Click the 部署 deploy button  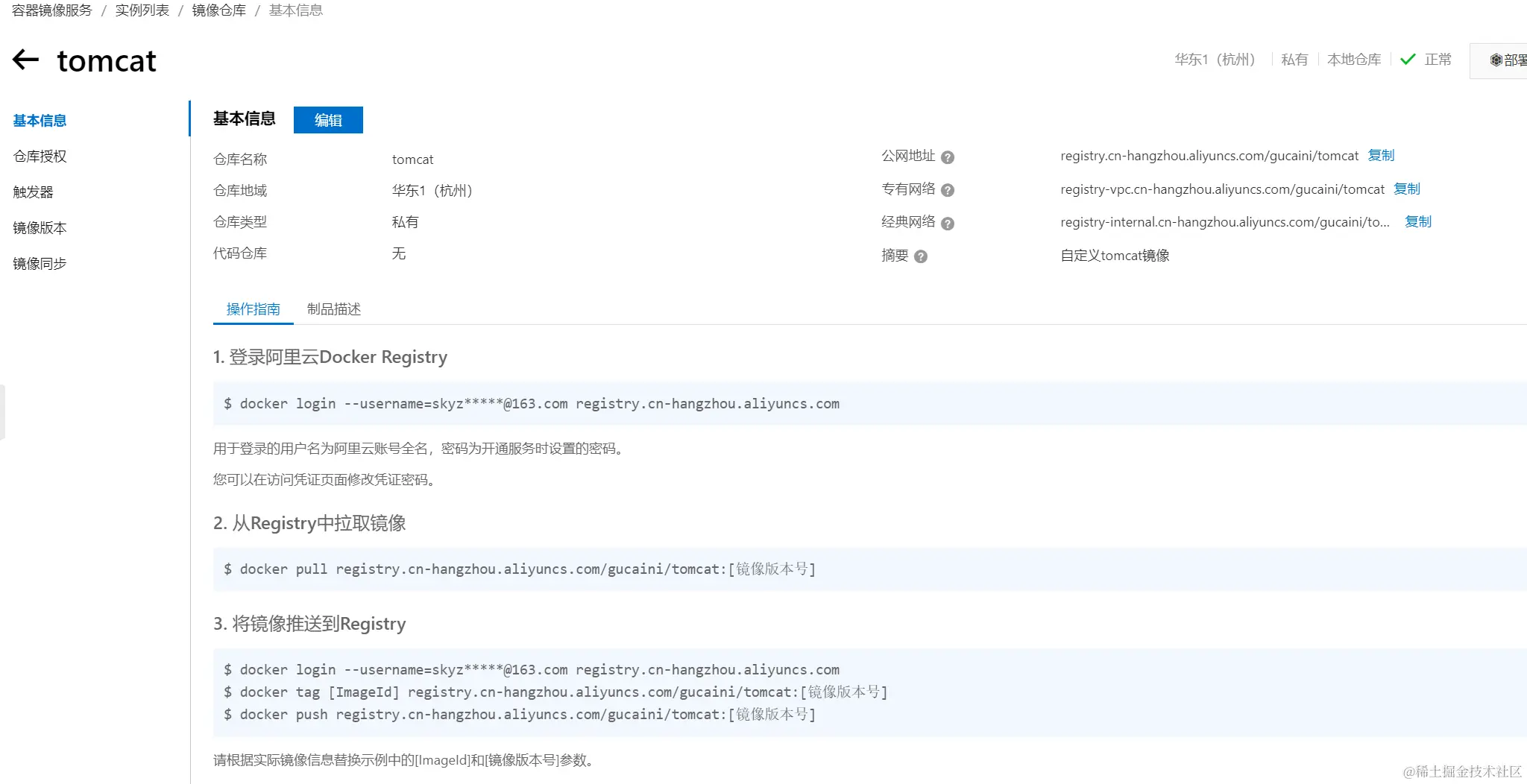pos(1499,60)
